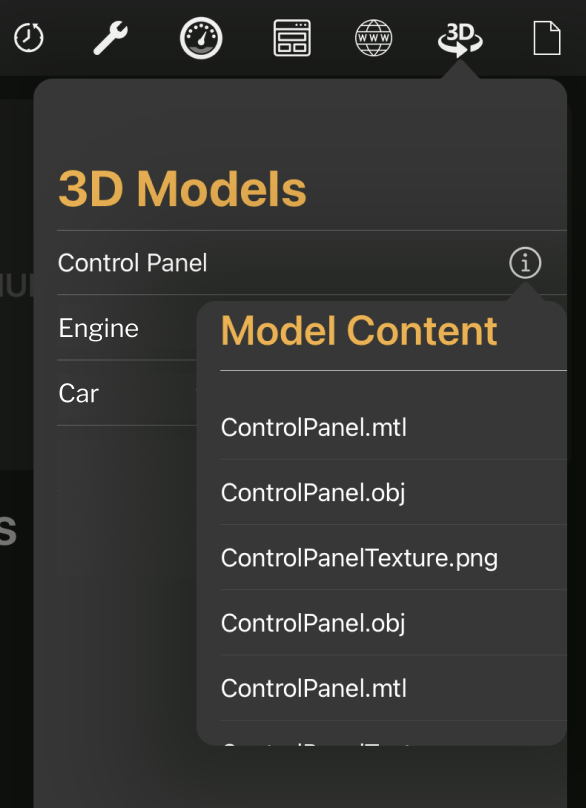Select the Control Panel model row
Screen dimensions: 586x808
point(312,263)
